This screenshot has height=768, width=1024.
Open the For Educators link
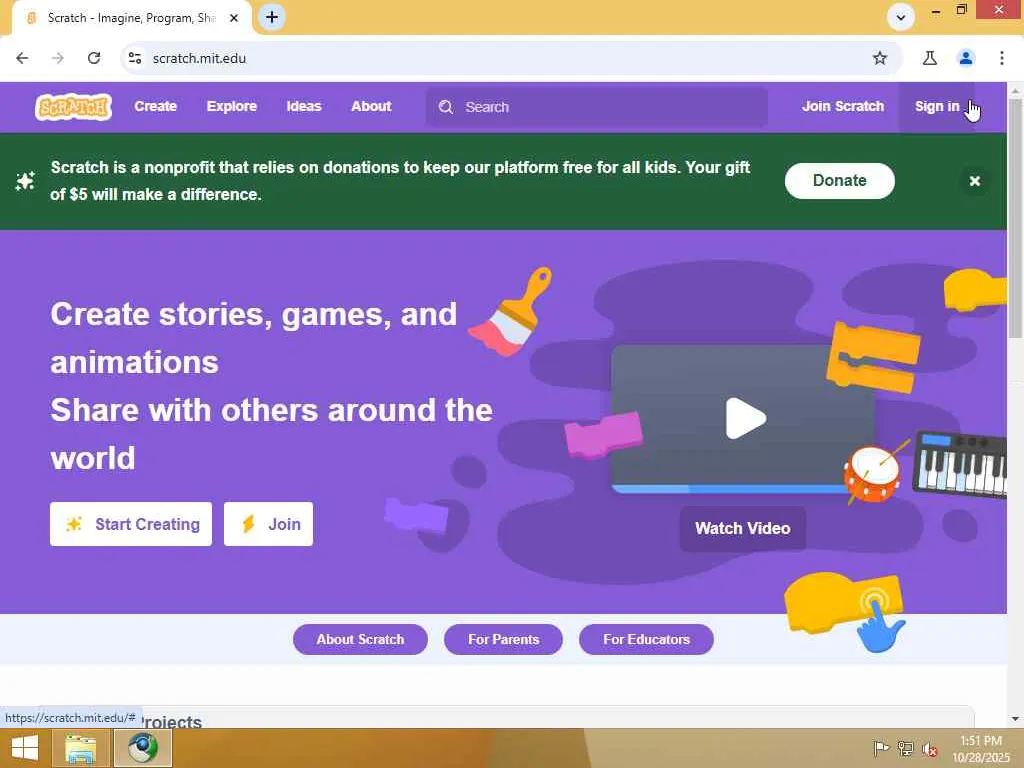pos(646,639)
